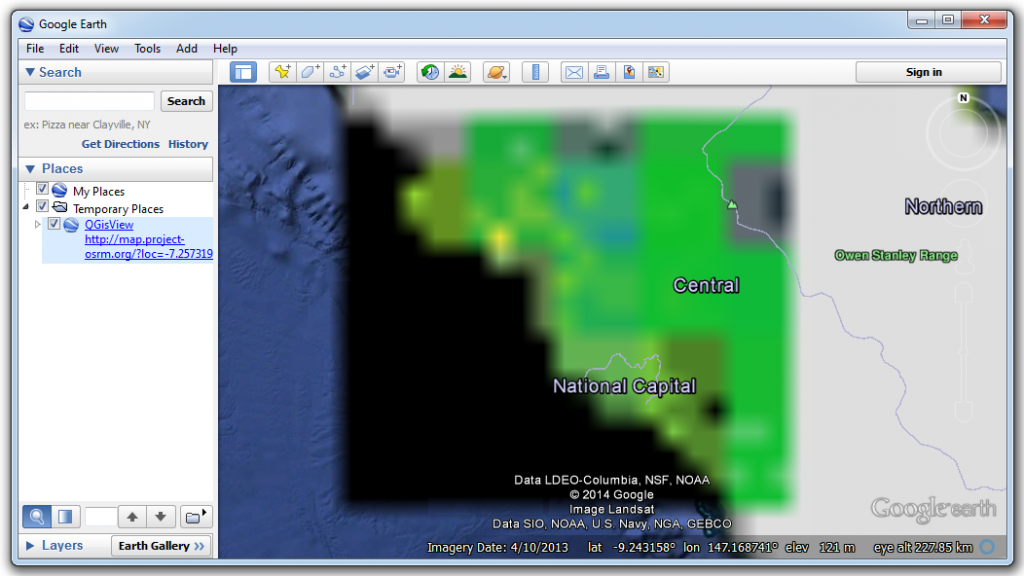Move selected place down arrow
1024x576 pixels.
point(161,517)
